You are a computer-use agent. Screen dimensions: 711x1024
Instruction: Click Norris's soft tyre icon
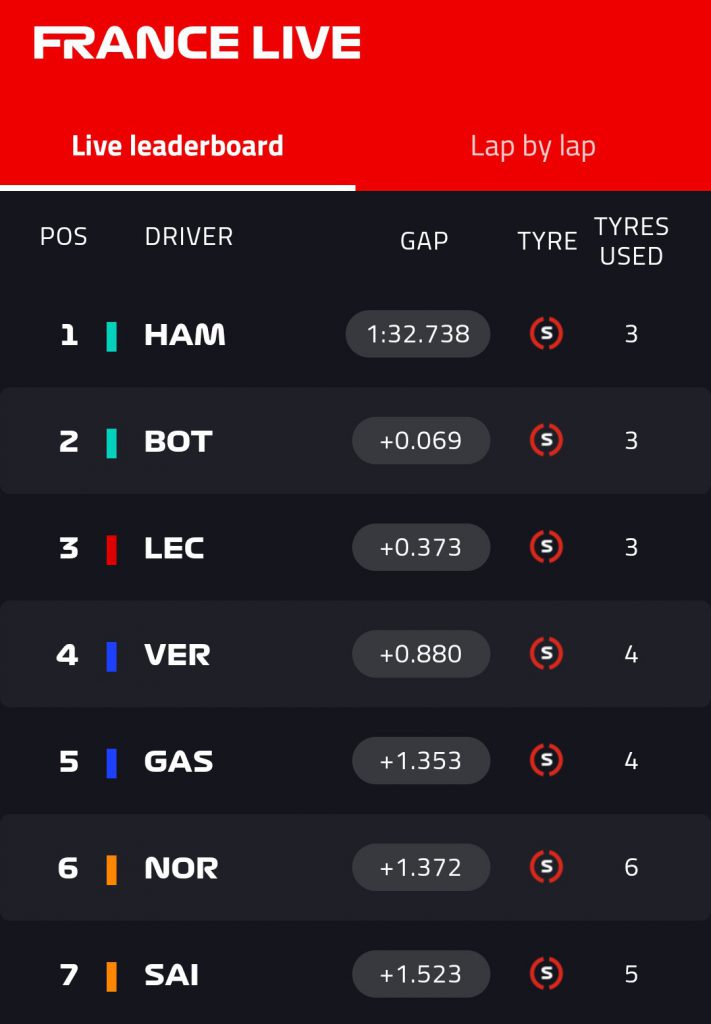(546, 867)
